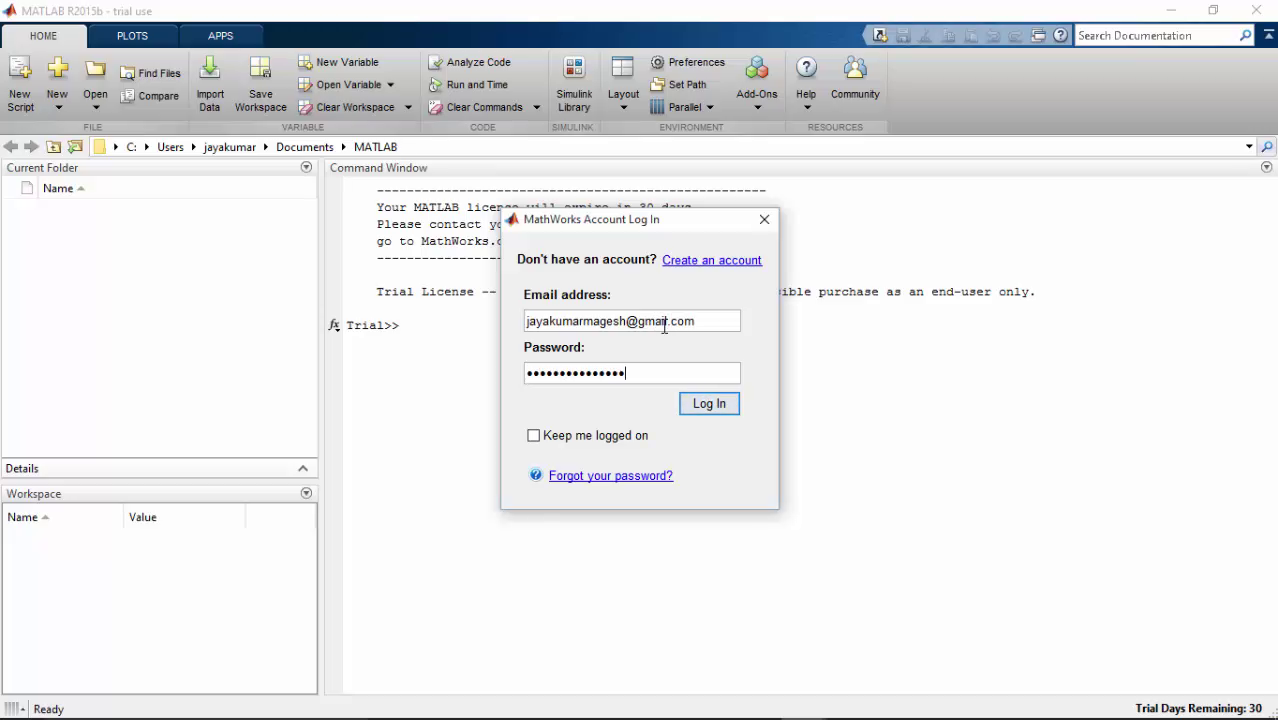This screenshot has width=1278, height=720.
Task: Click switch windows icon in quick access toolbar
Action: point(1039,35)
